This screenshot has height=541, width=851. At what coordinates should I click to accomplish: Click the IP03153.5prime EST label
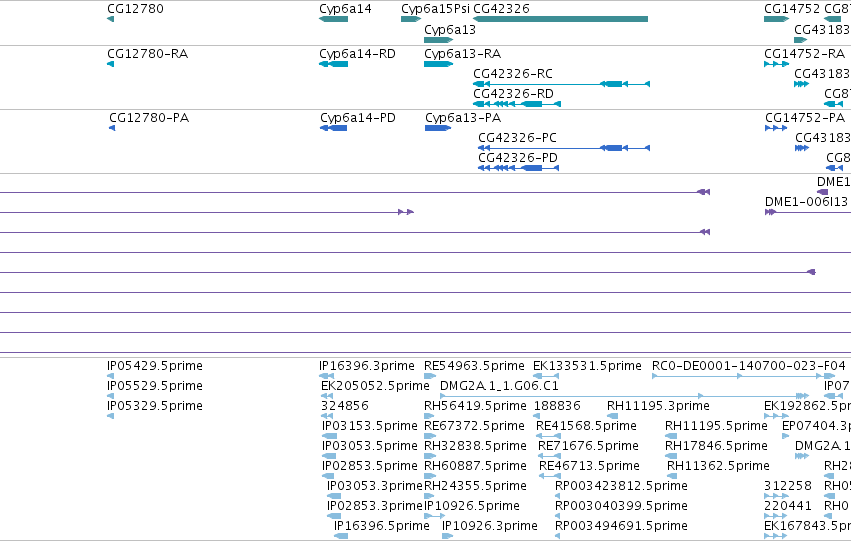[x=370, y=426]
